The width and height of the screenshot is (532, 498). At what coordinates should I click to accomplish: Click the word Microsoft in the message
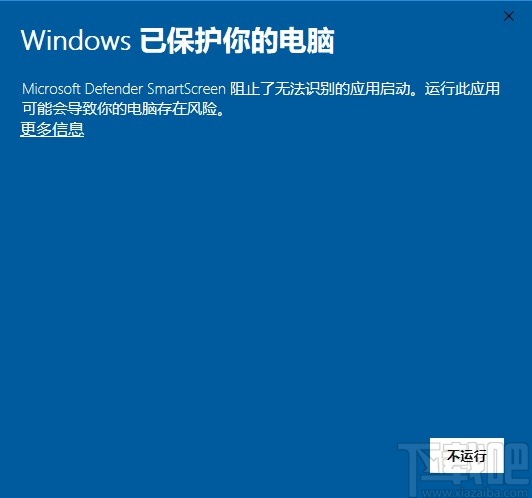pos(51,89)
